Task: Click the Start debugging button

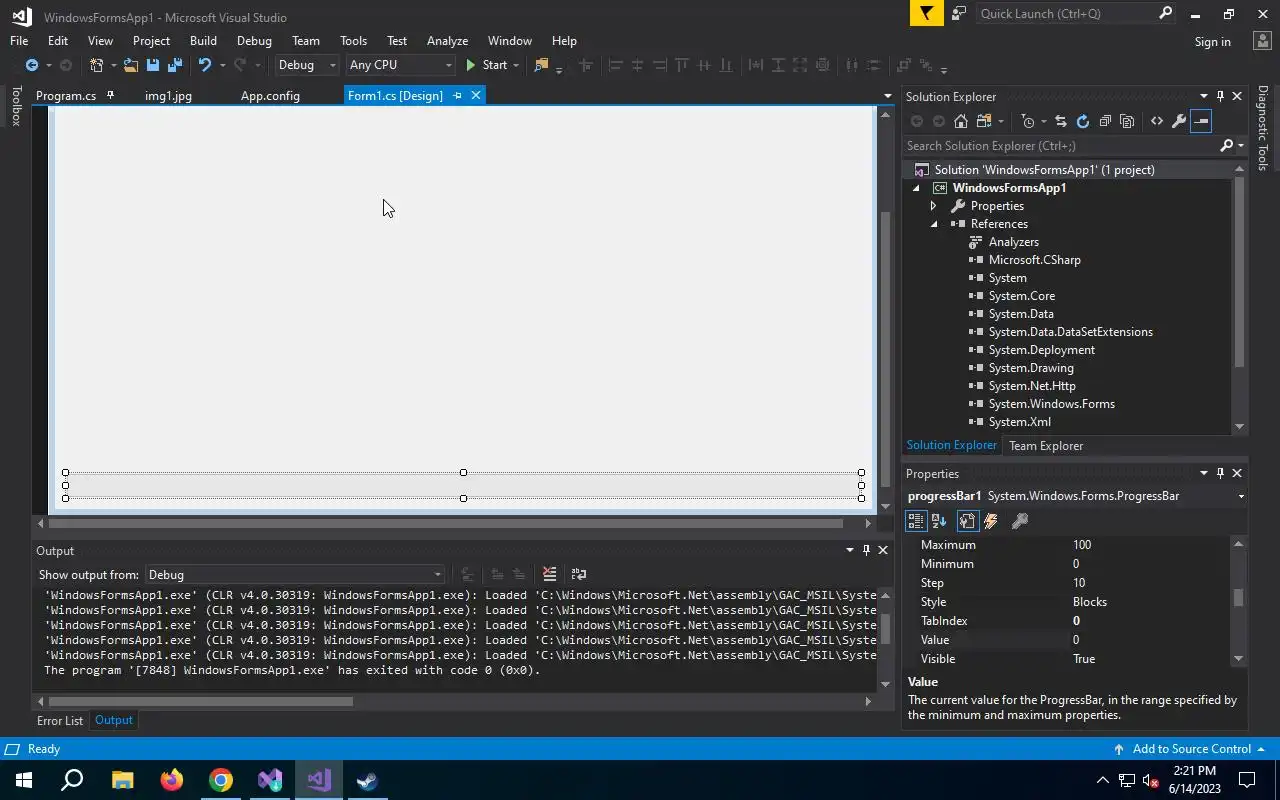Action: pos(486,65)
